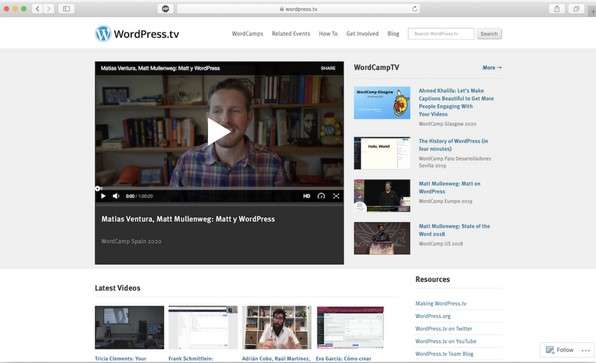This screenshot has width=596, height=363.
Task: Open the WordCamp Europe 2019 event link
Action: coord(445,201)
